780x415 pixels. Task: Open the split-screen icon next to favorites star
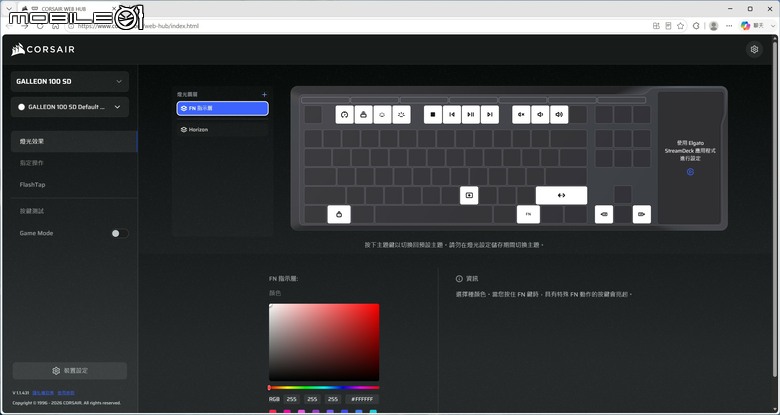668,26
